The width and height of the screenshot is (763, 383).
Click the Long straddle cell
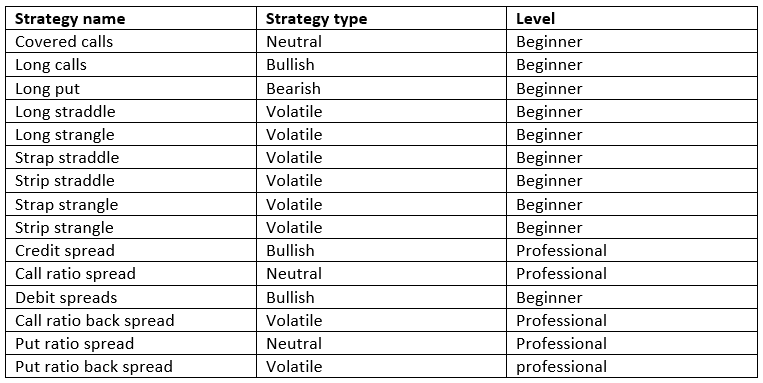131,111
